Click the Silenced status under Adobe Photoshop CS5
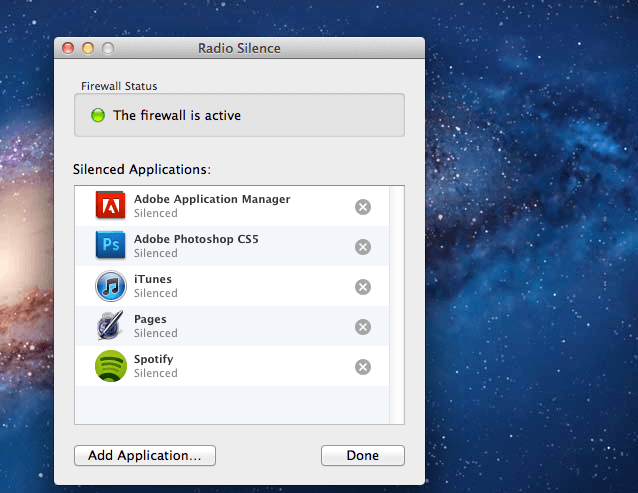The width and height of the screenshot is (638, 493). [155, 253]
